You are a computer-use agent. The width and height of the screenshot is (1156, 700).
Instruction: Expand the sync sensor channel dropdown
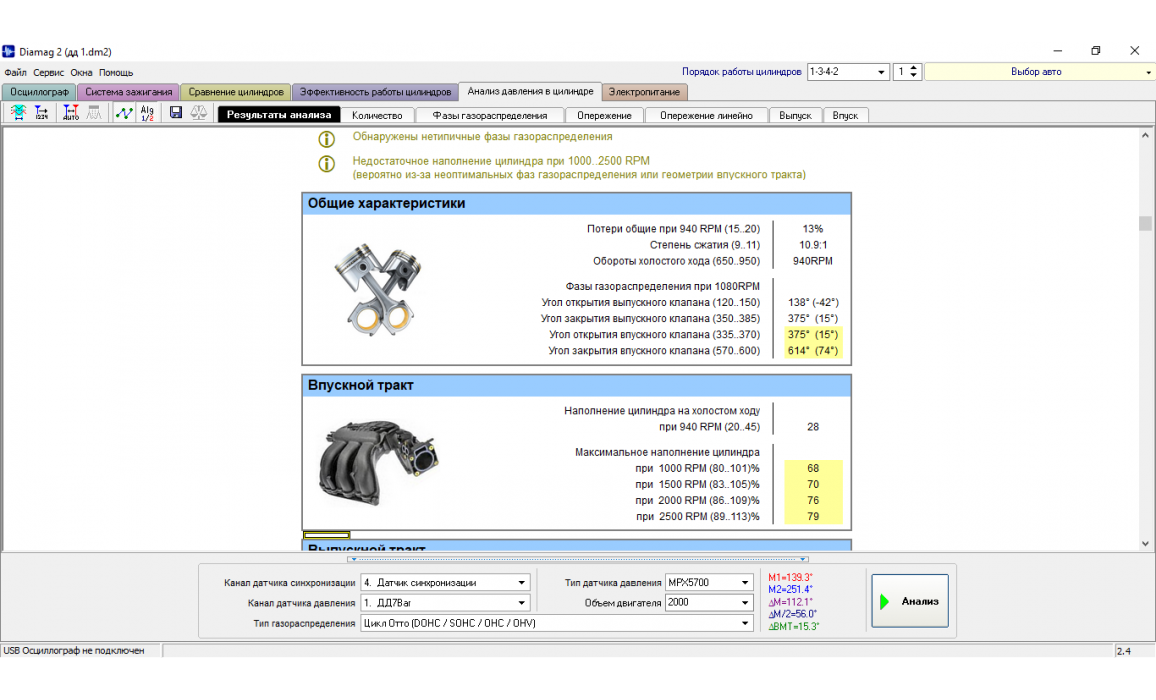click(x=521, y=582)
